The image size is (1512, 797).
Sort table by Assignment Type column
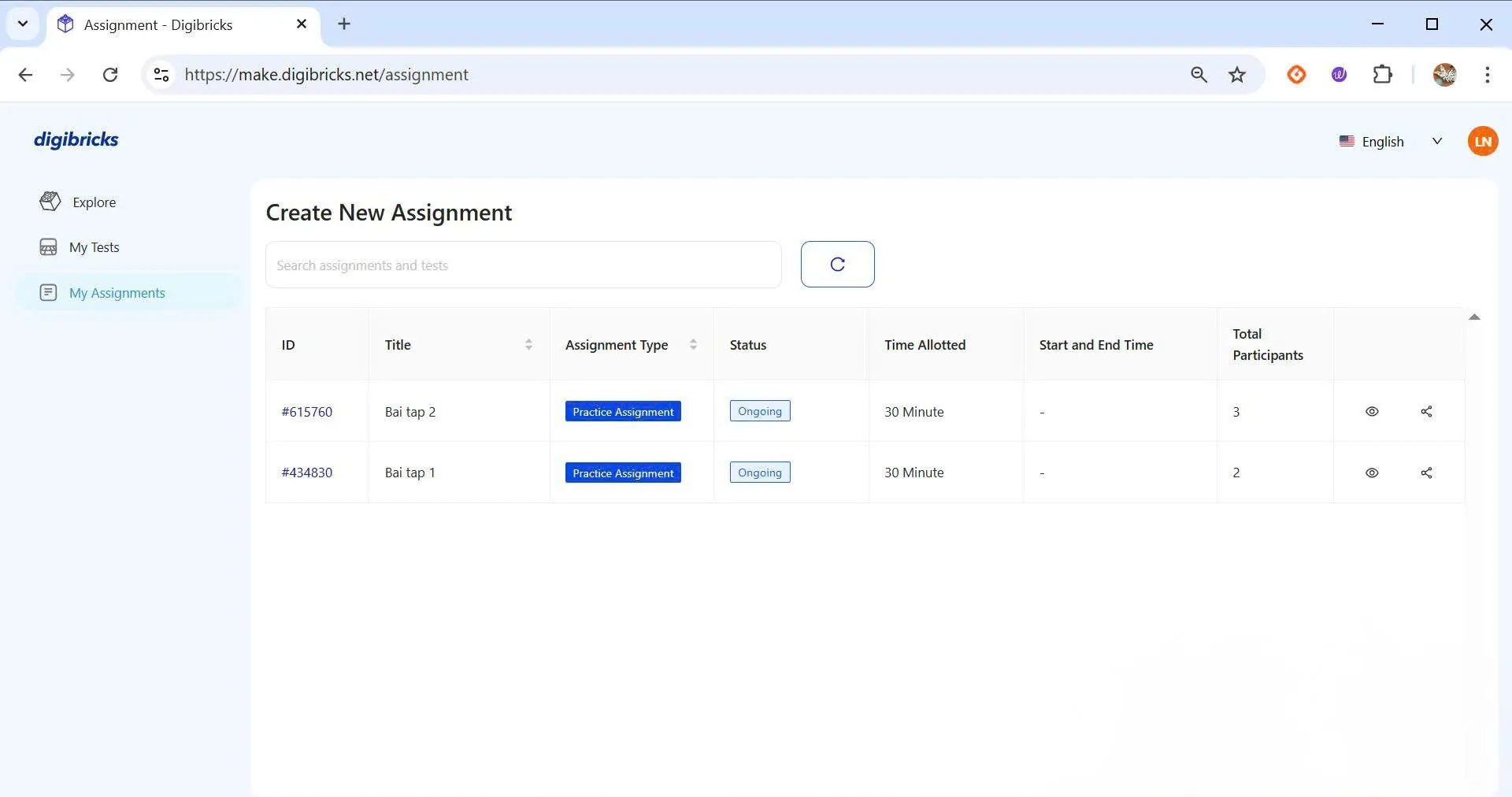[x=692, y=345]
